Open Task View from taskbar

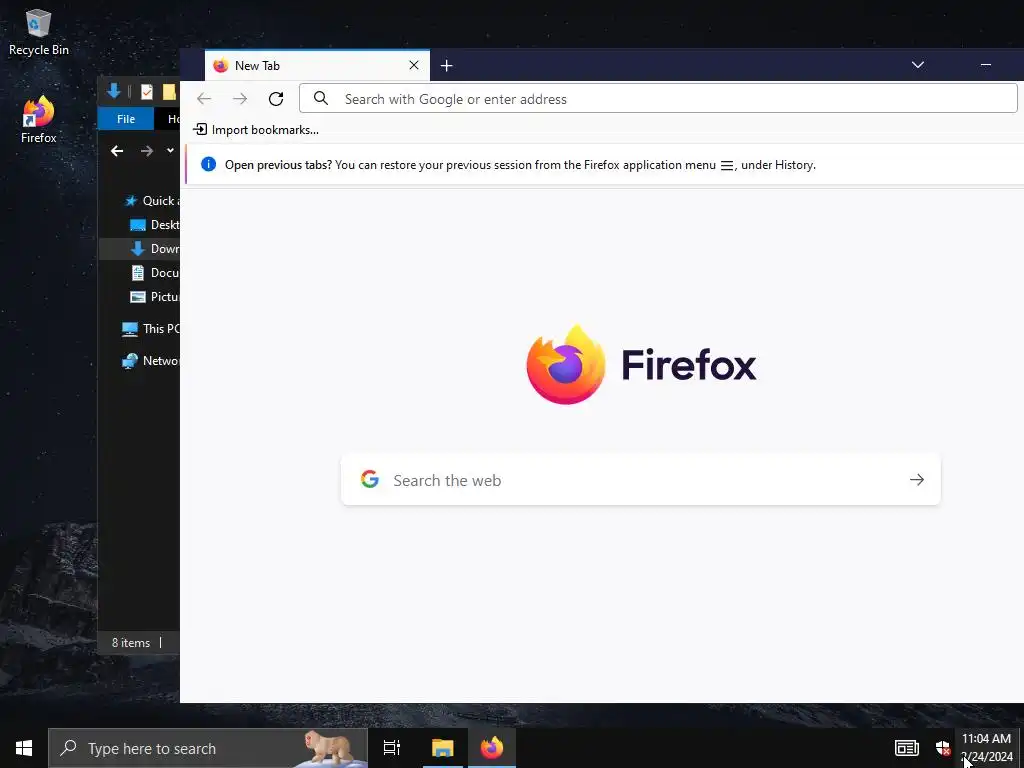coord(392,748)
